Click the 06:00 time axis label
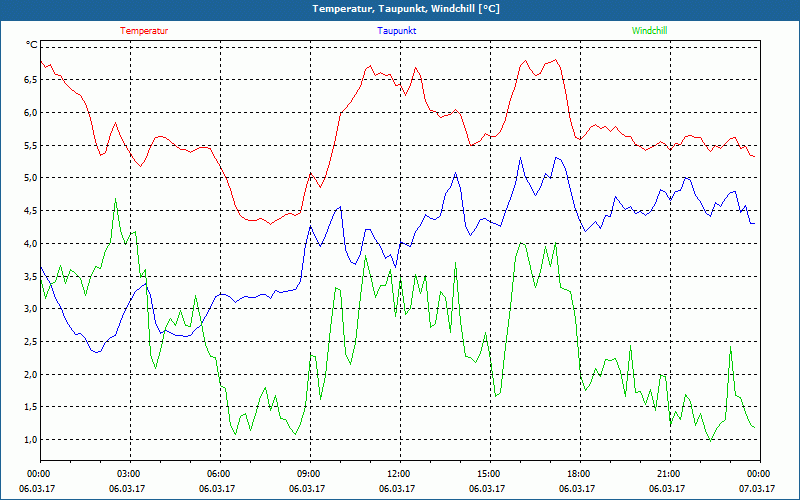The width and height of the screenshot is (800, 500). point(218,474)
